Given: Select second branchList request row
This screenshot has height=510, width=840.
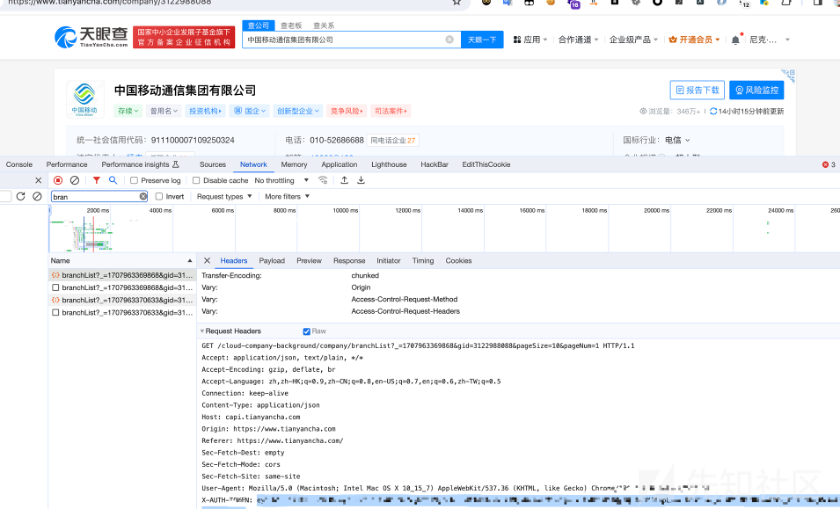Looking at the screenshot, I should (122, 288).
